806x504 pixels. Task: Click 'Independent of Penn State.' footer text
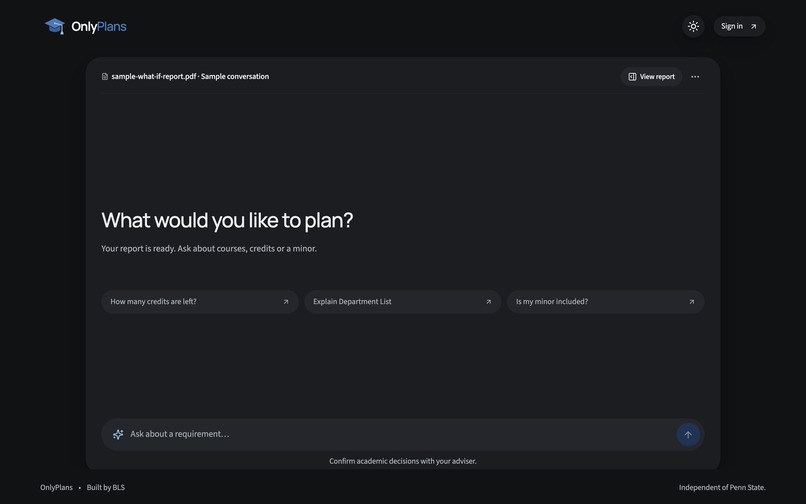point(722,488)
